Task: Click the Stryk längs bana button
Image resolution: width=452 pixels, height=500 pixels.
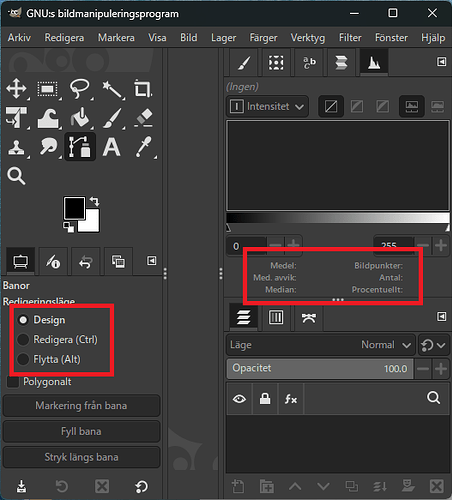Action: pyautogui.click(x=81, y=457)
